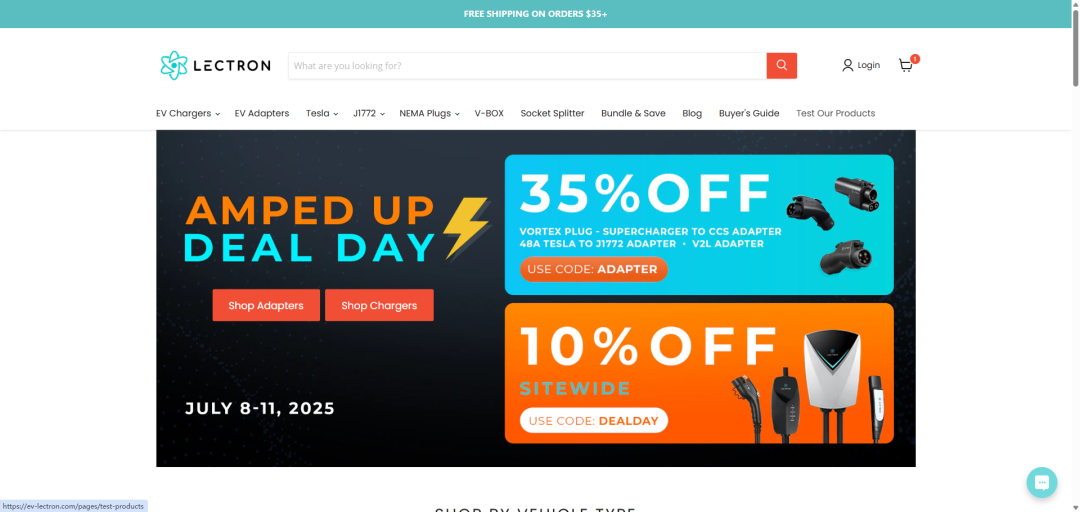Go to the Socket Splitter page
Image resolution: width=1080 pixels, height=512 pixels.
pyautogui.click(x=552, y=113)
